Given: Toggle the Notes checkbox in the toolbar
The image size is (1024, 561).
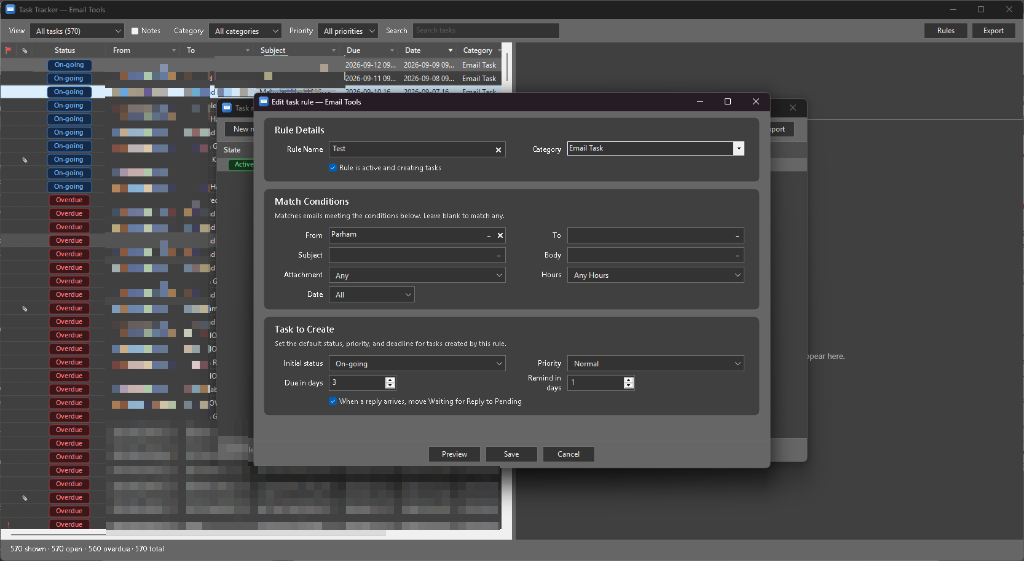Looking at the screenshot, I should [135, 31].
